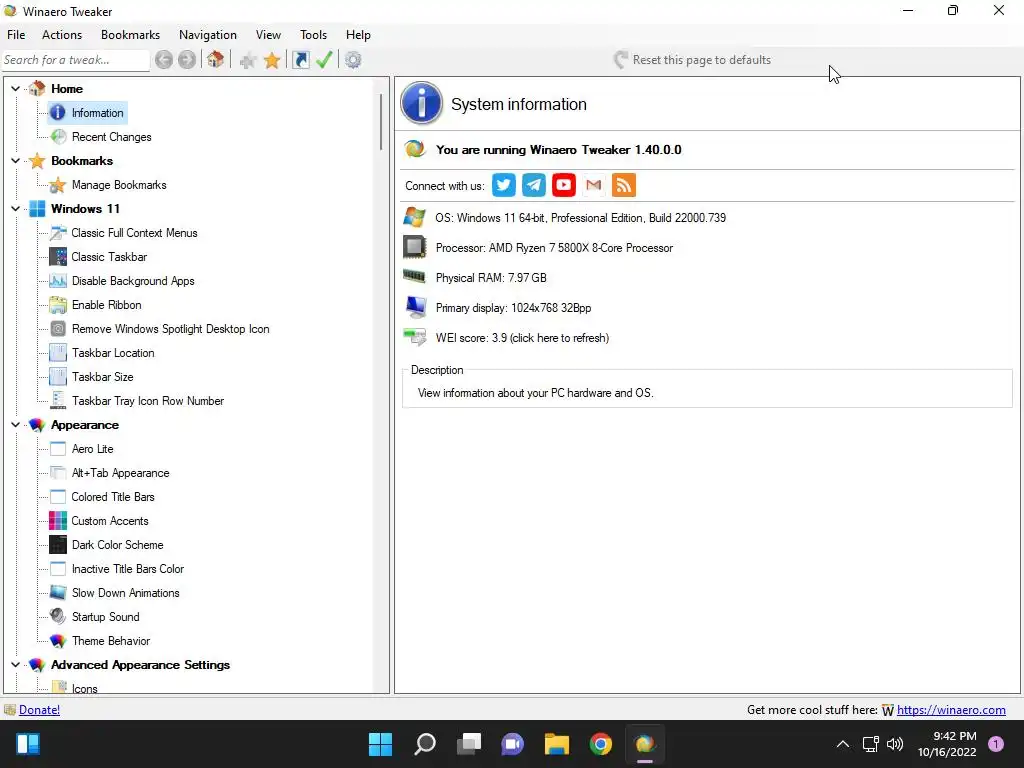The image size is (1024, 768).
Task: Select Alt+Tab Appearance tweak
Action: tap(121, 473)
